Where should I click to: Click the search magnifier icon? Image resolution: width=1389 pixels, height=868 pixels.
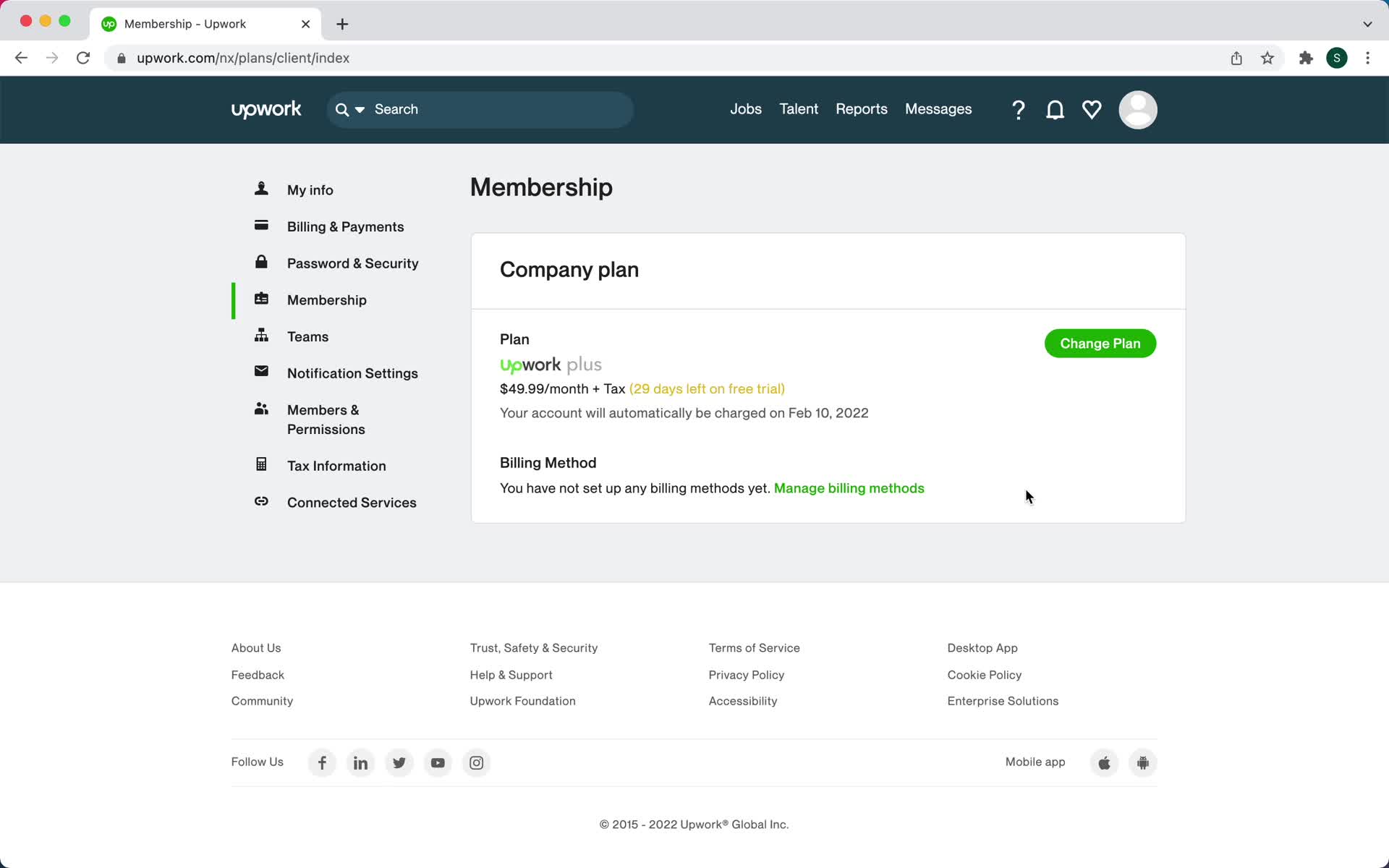[x=342, y=110]
